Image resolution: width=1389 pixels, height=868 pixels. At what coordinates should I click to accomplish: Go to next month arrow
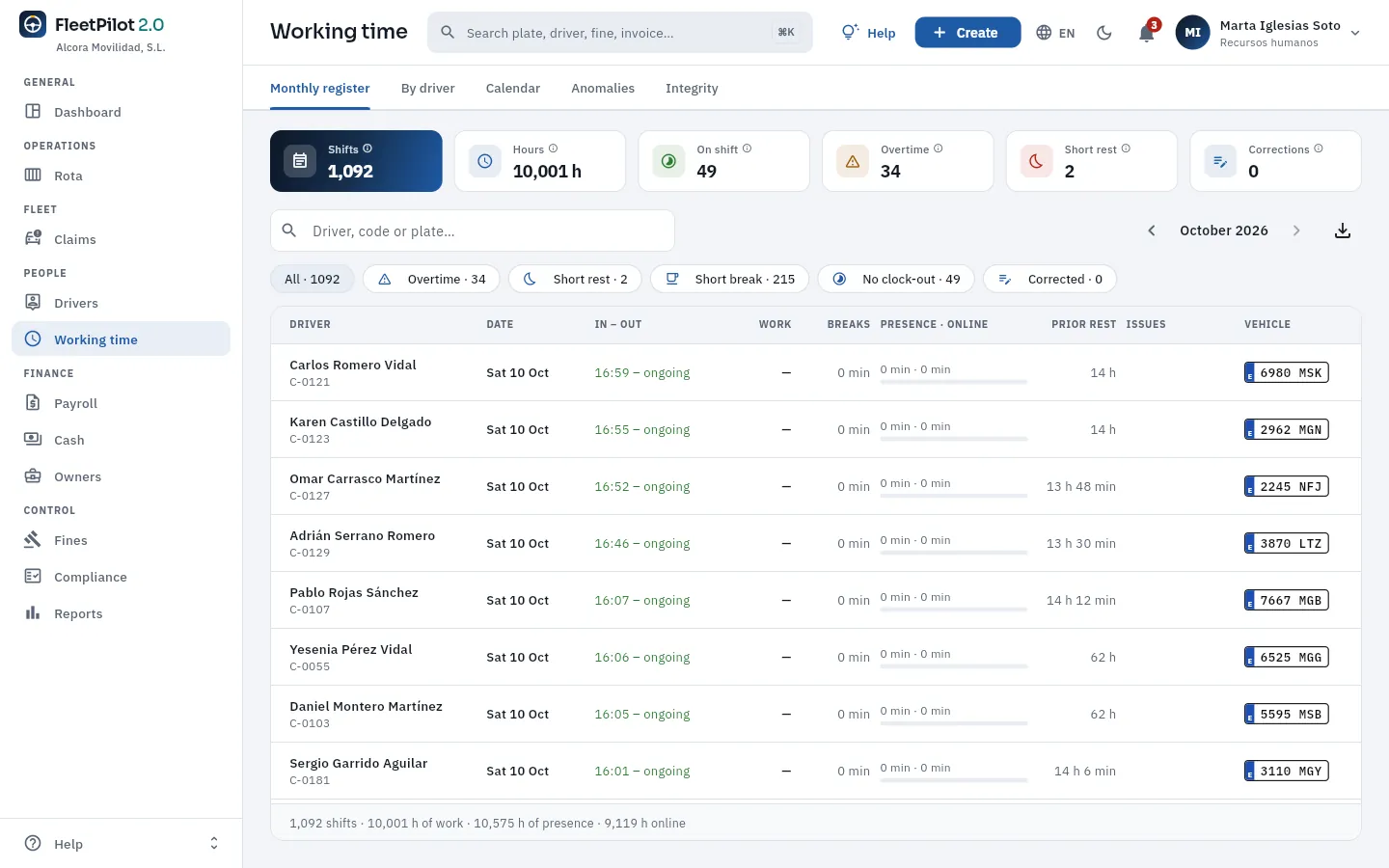(1296, 231)
